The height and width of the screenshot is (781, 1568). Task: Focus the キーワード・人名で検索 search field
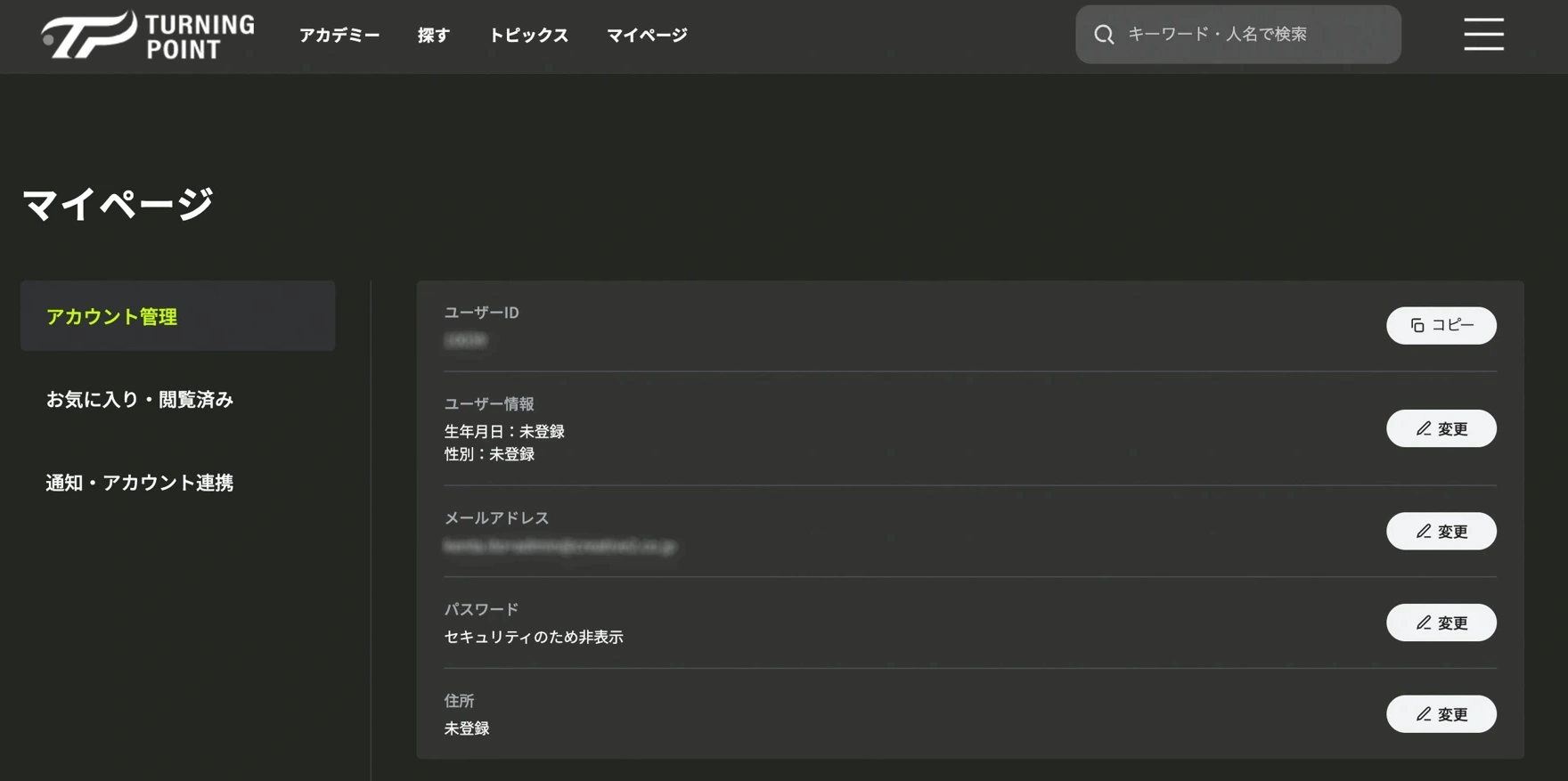[1237, 35]
